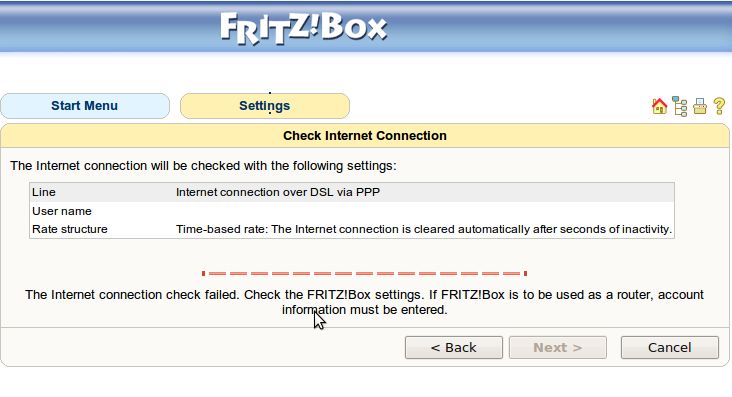Viewport: 732px width, 397px height.
Task: Click the red end marker of progress bar
Action: [526, 273]
